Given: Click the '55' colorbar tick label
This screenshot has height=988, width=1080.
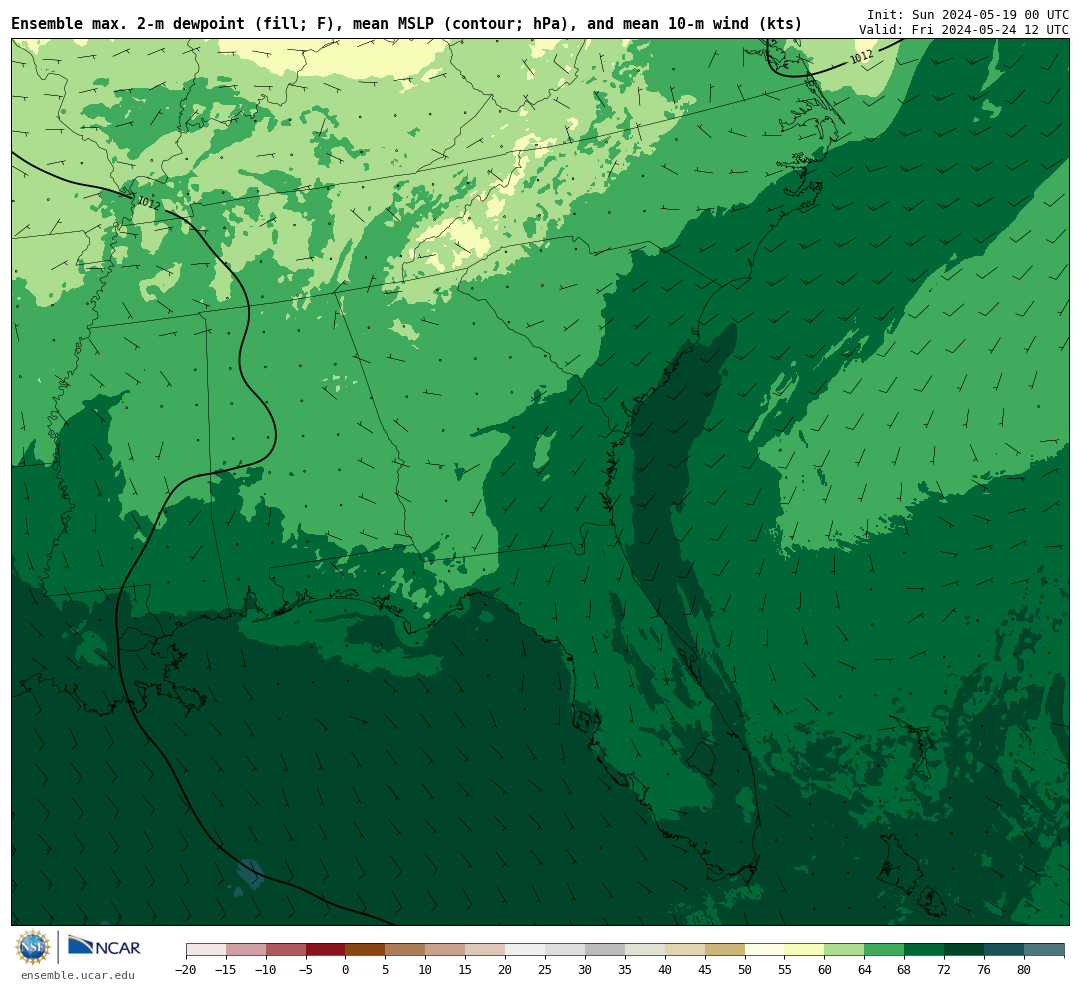Looking at the screenshot, I should pos(785,969).
